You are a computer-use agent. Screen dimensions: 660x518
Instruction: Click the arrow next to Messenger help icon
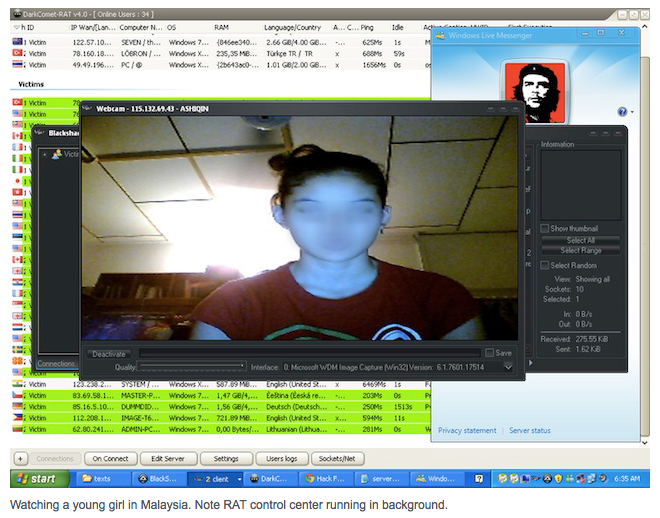pyautogui.click(x=632, y=112)
